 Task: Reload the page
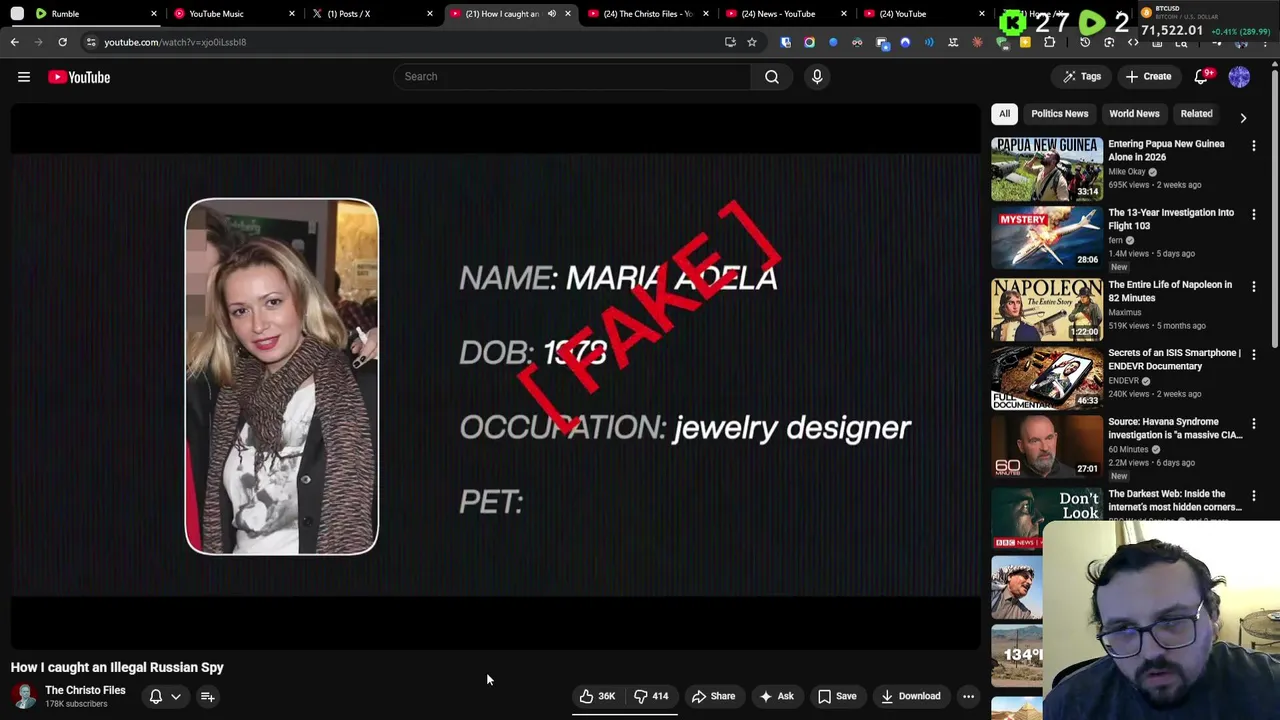click(62, 42)
